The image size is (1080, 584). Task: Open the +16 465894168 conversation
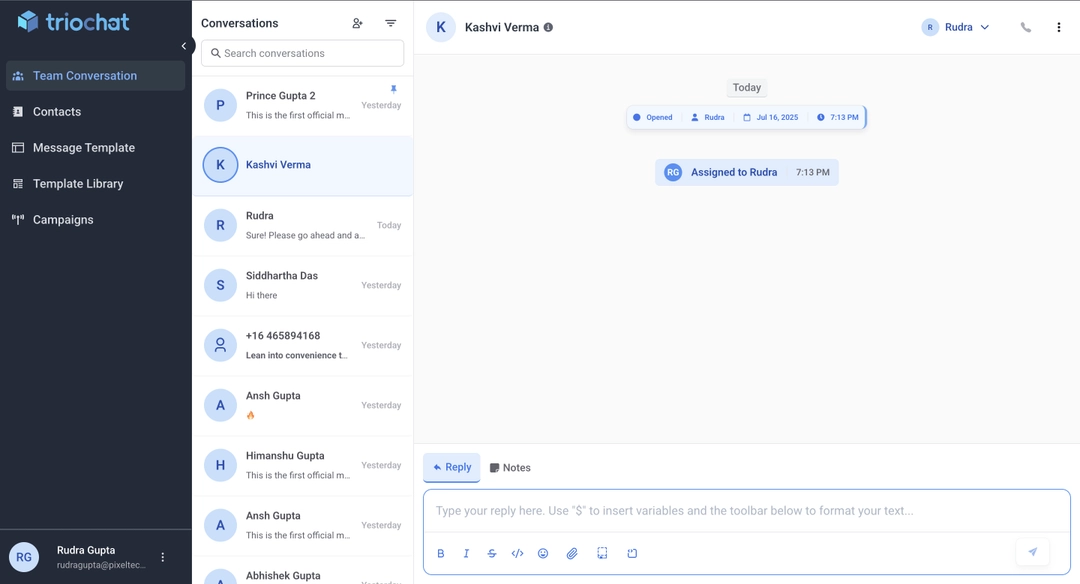[302, 345]
